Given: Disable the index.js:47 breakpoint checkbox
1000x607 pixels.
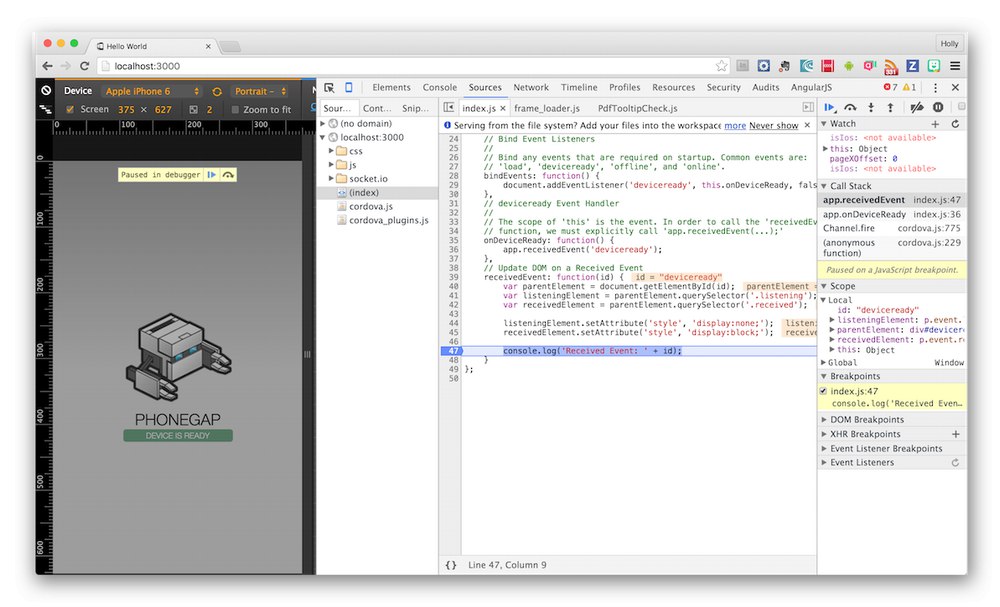Looking at the screenshot, I should 823,391.
